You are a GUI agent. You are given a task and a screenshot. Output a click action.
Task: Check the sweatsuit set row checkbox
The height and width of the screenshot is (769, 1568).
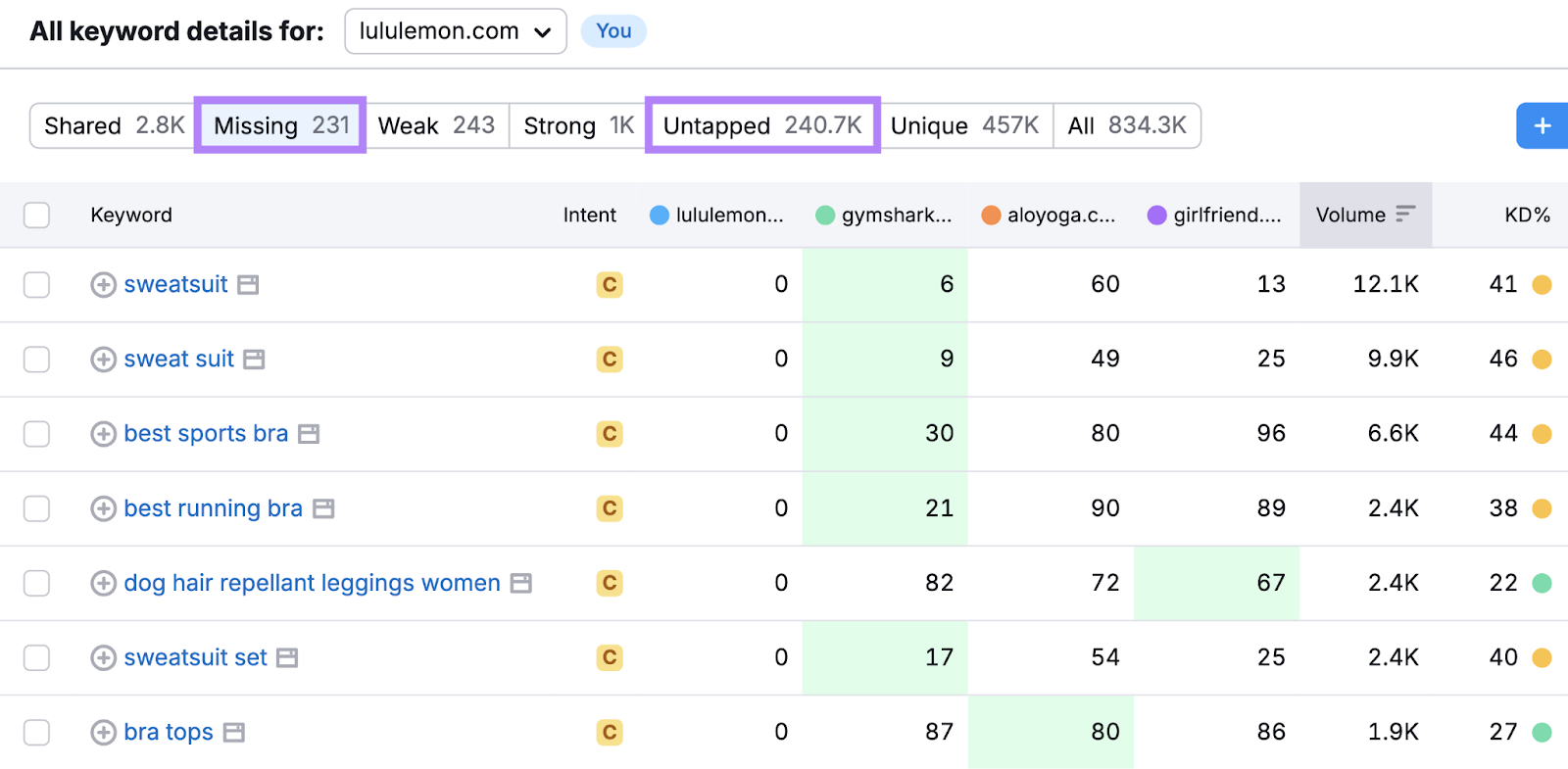(36, 658)
